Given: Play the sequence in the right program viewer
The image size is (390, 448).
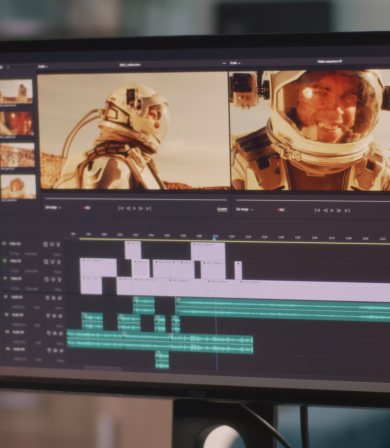Looking at the screenshot, I should coord(332,210).
